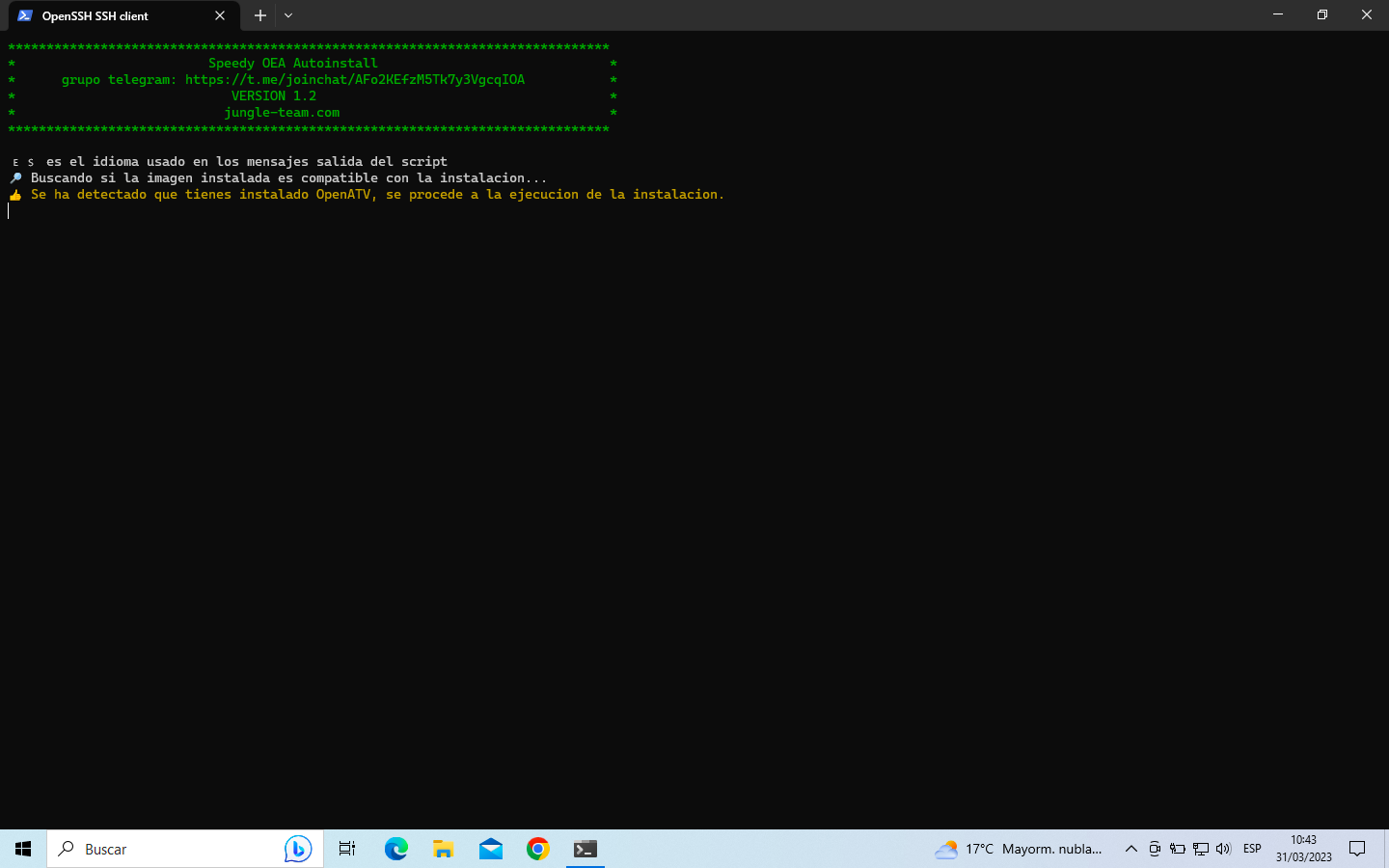Open the network connection tray icon

pos(1201,849)
